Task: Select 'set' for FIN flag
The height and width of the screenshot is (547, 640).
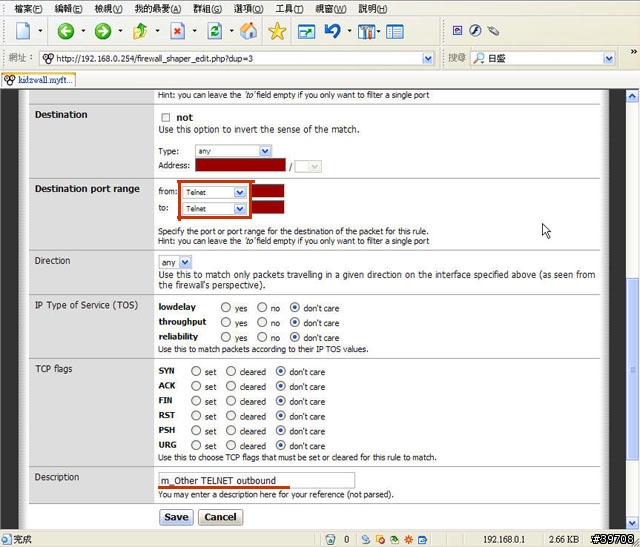Action: (x=196, y=401)
